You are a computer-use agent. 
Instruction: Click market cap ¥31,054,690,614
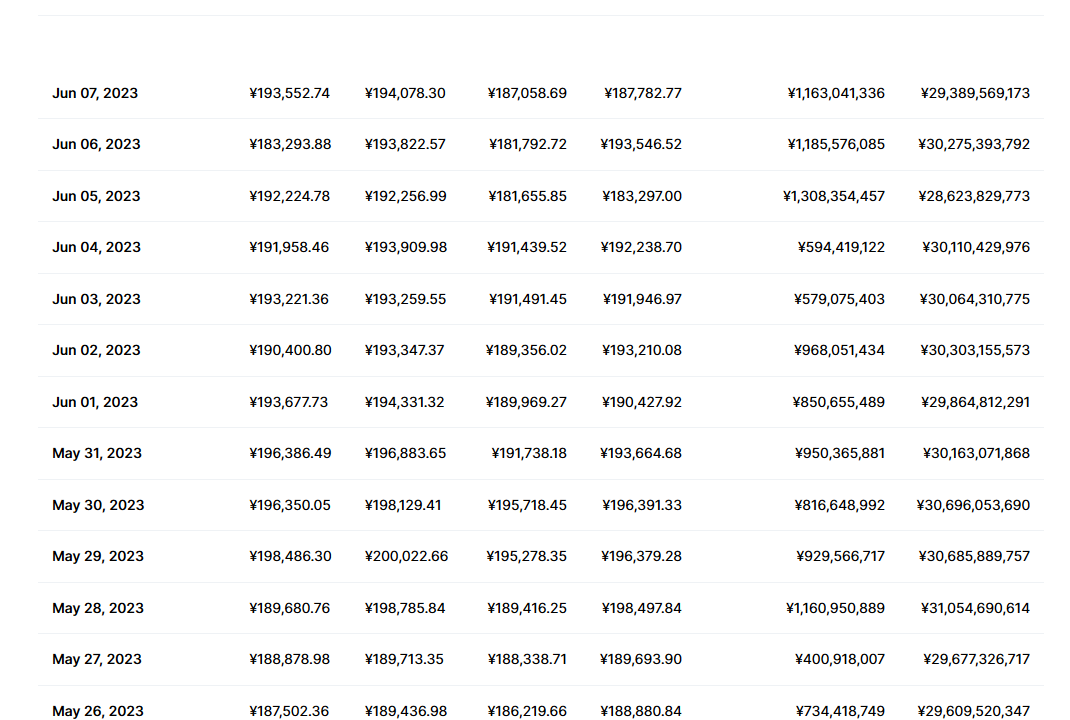tap(975, 608)
